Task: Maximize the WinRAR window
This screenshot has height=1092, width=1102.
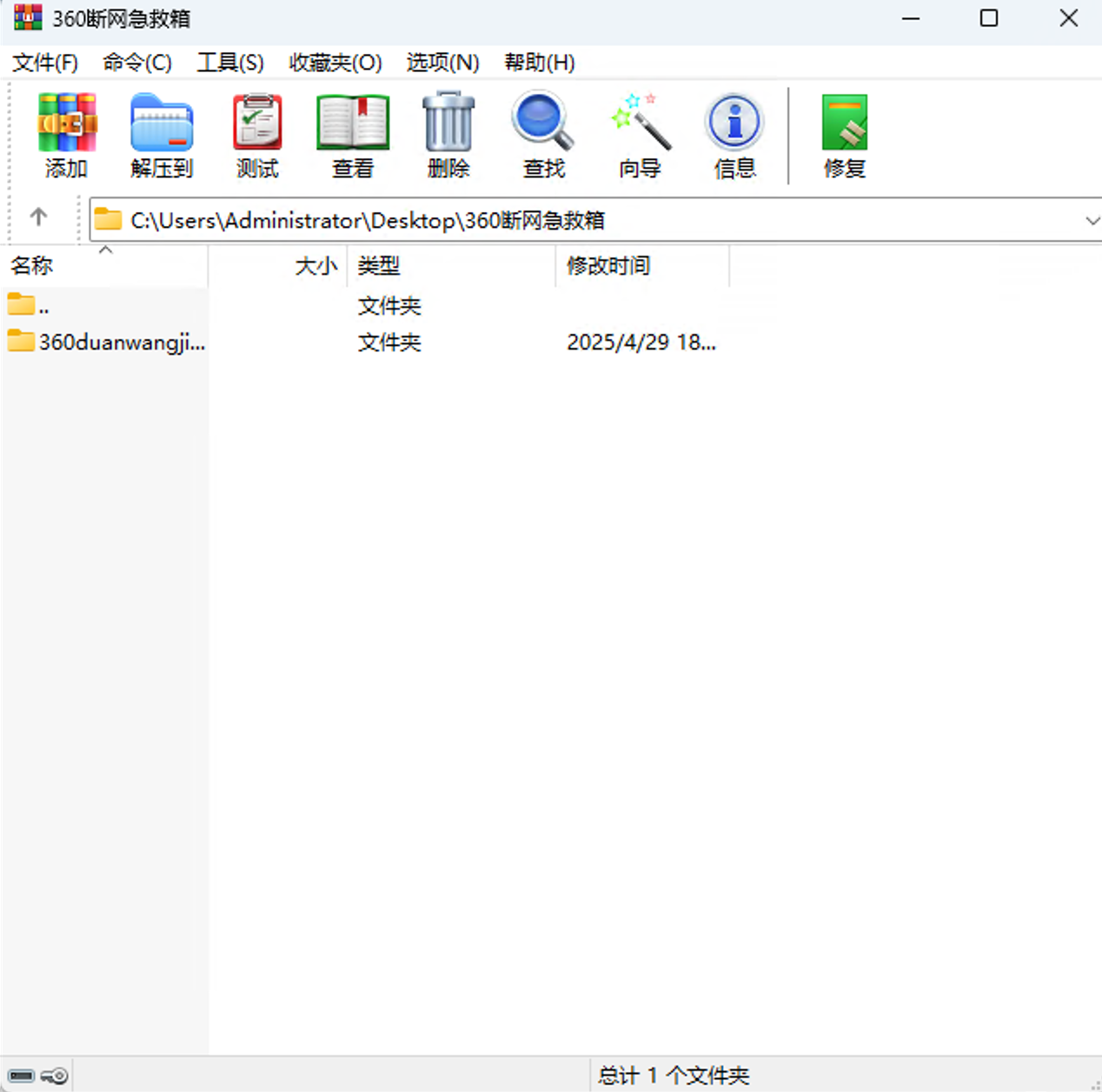Action: (x=989, y=18)
